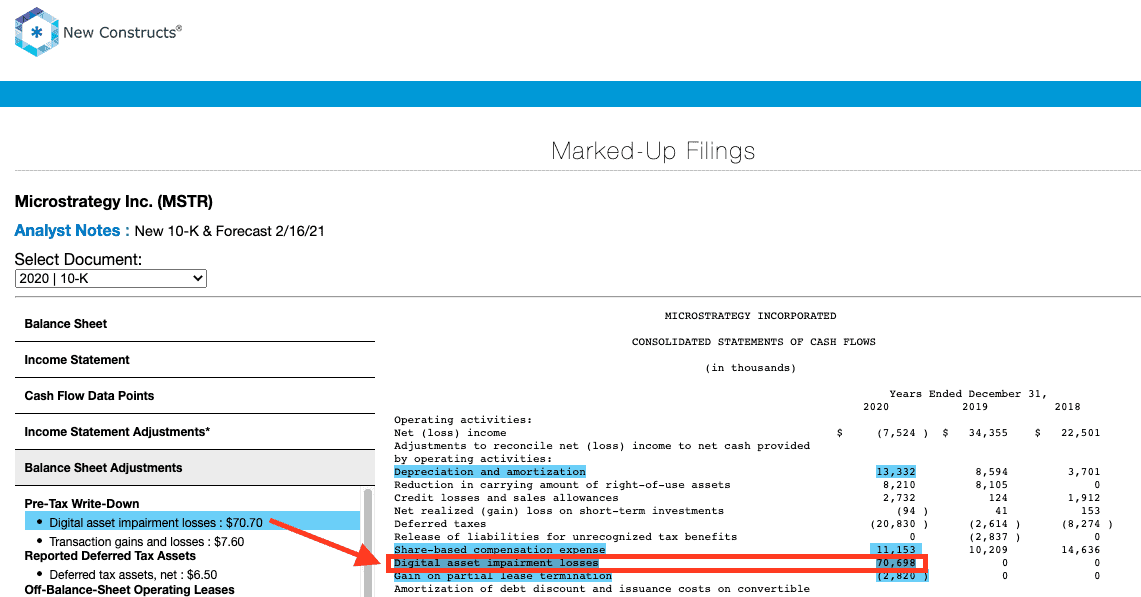Click the 2,732 credit losses value
The height and width of the screenshot is (597, 1141).
click(899, 498)
